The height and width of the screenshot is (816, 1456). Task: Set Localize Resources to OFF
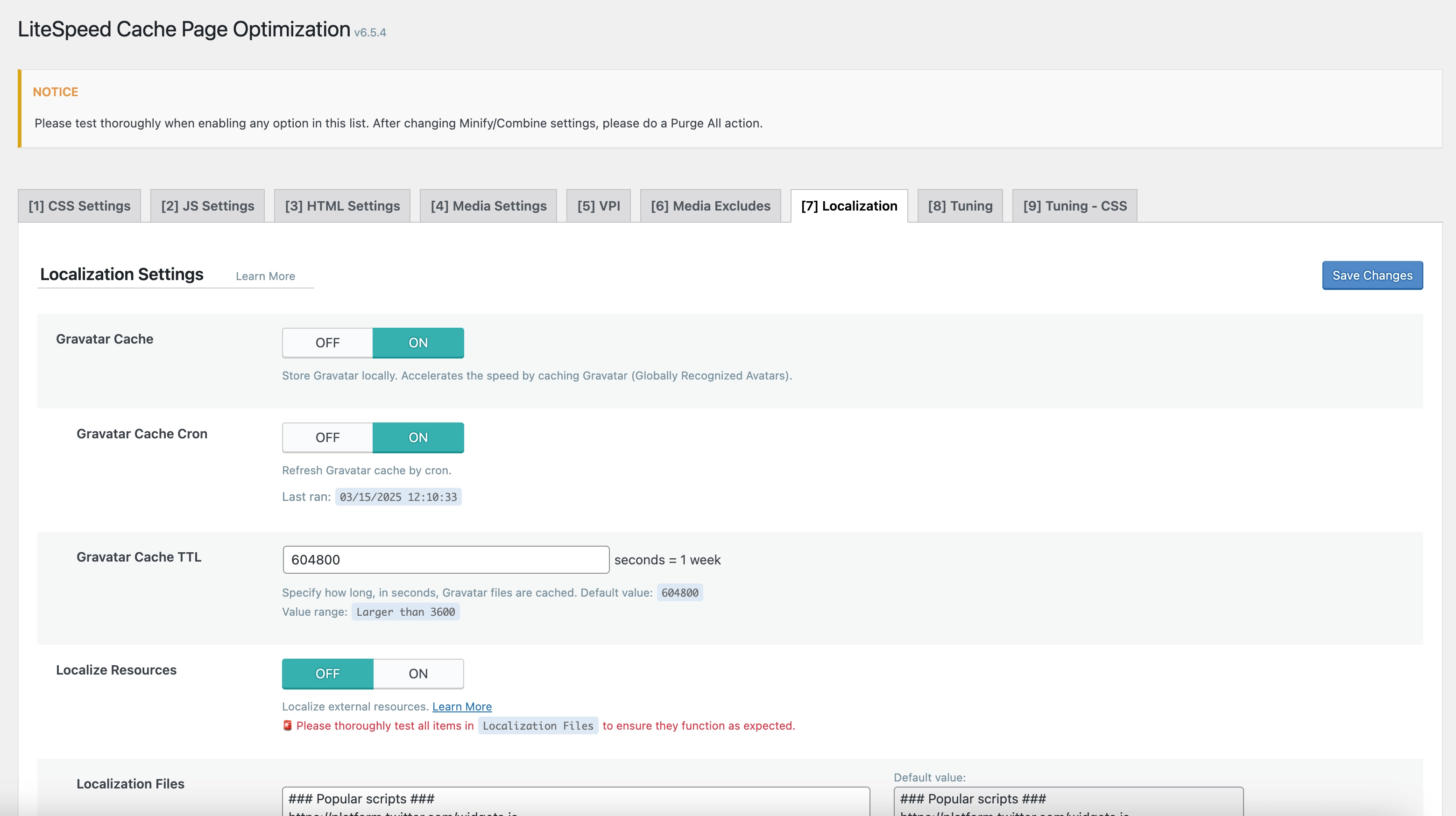click(327, 674)
